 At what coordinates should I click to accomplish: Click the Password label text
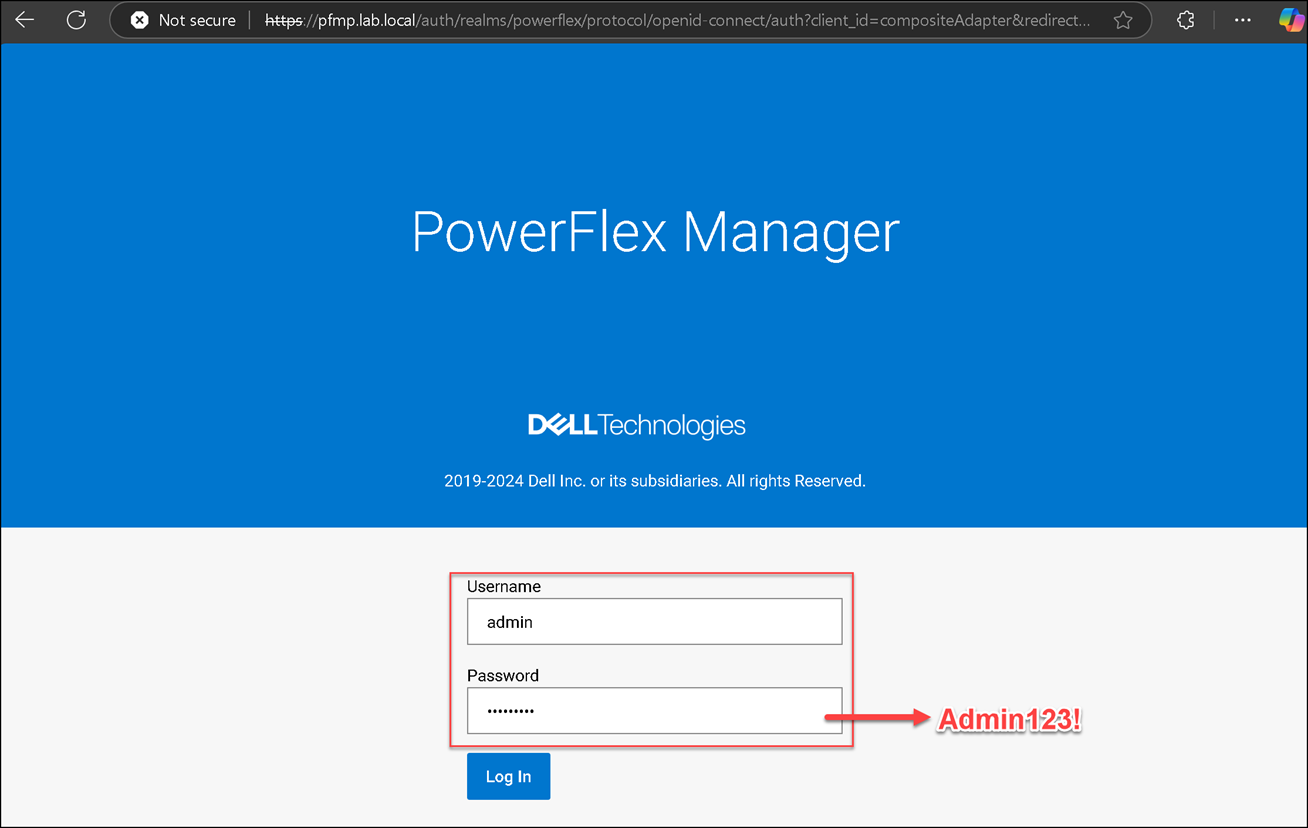[502, 676]
